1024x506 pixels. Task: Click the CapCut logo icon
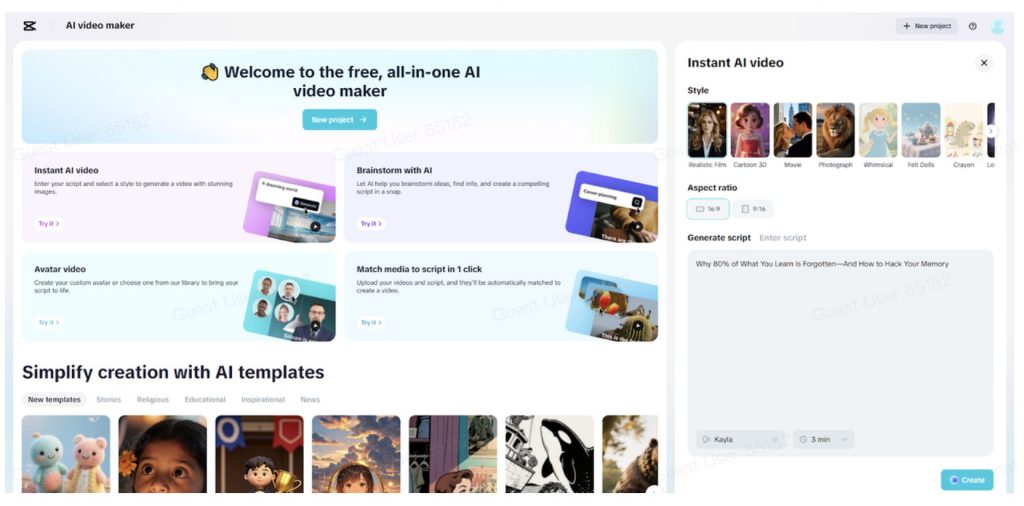[x=30, y=26]
